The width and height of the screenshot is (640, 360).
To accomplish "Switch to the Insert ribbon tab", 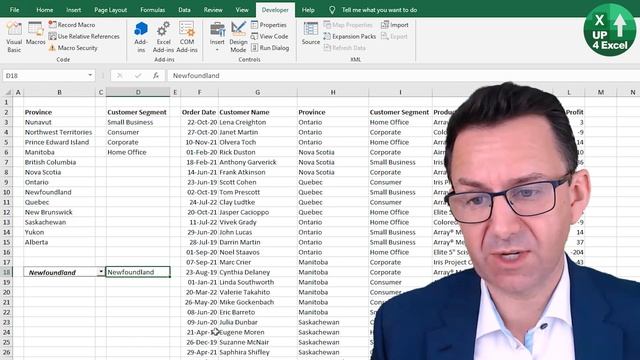I will [73, 10].
